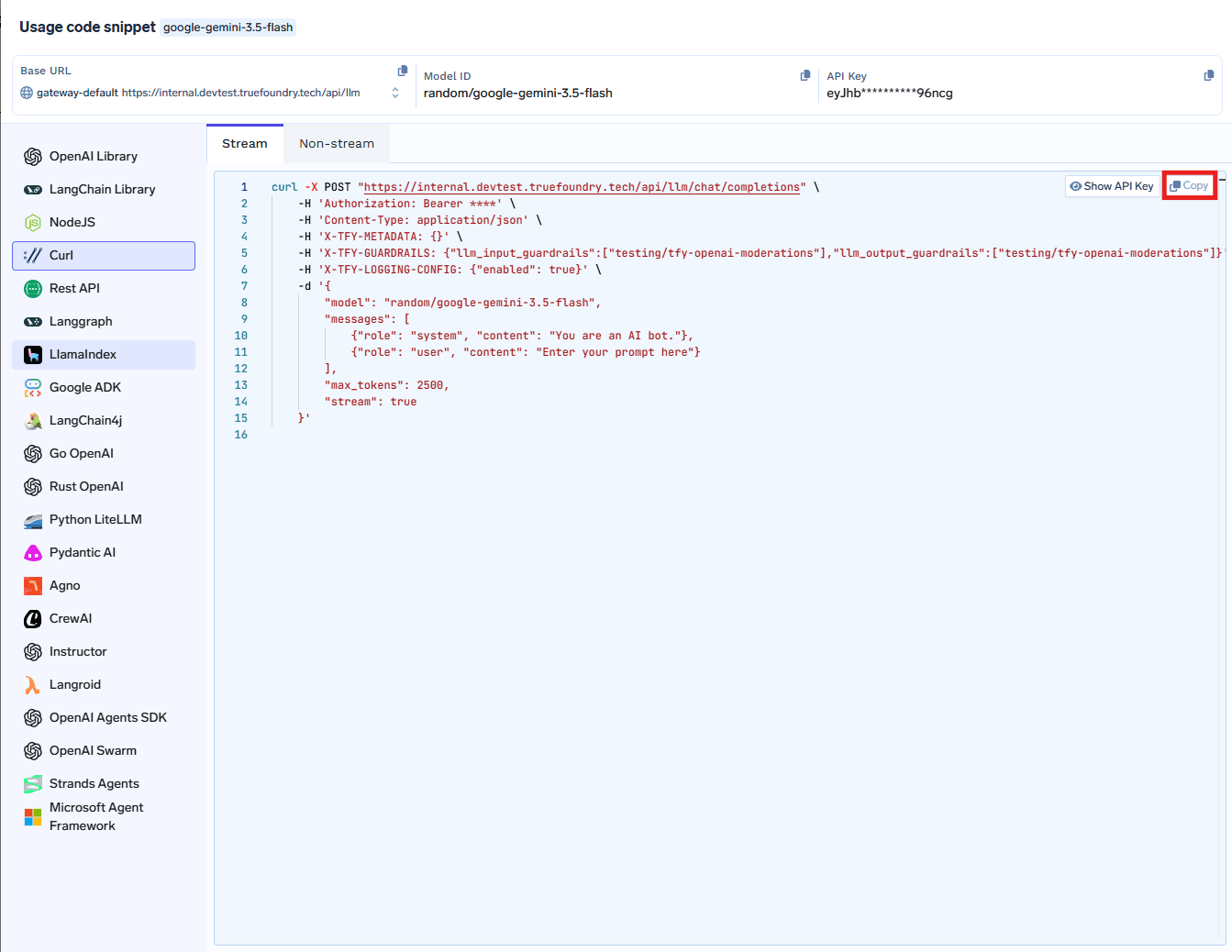Viewport: 1232px width, 952px height.
Task: Copy the API Key value
Action: point(1209,75)
